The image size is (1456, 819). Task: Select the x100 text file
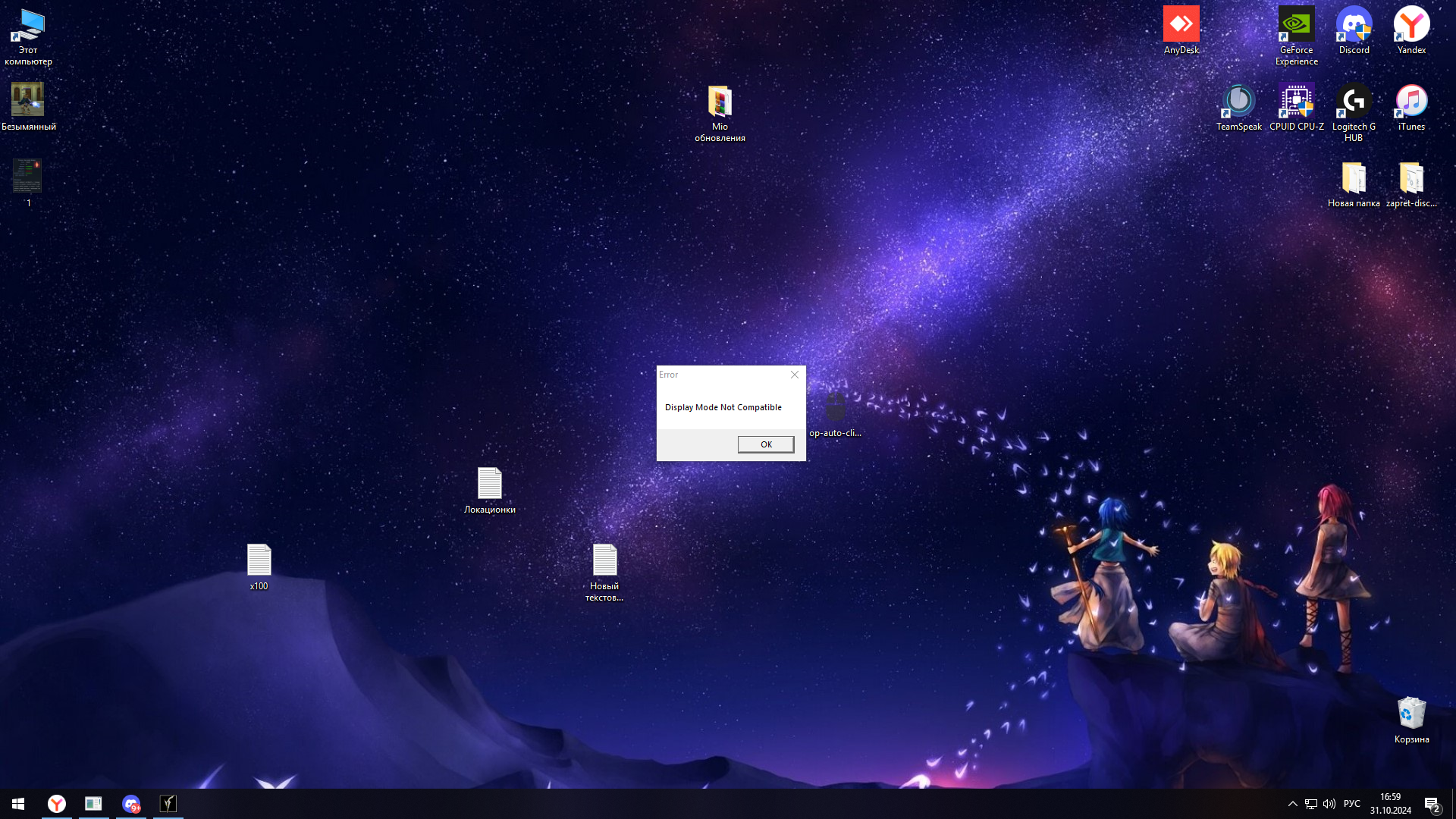point(259,560)
